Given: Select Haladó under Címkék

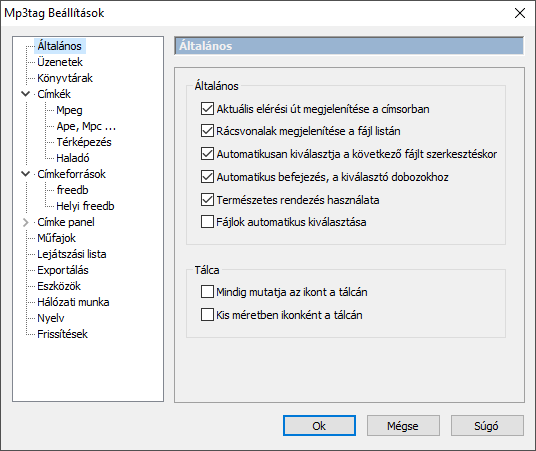Looking at the screenshot, I should pos(73,158).
